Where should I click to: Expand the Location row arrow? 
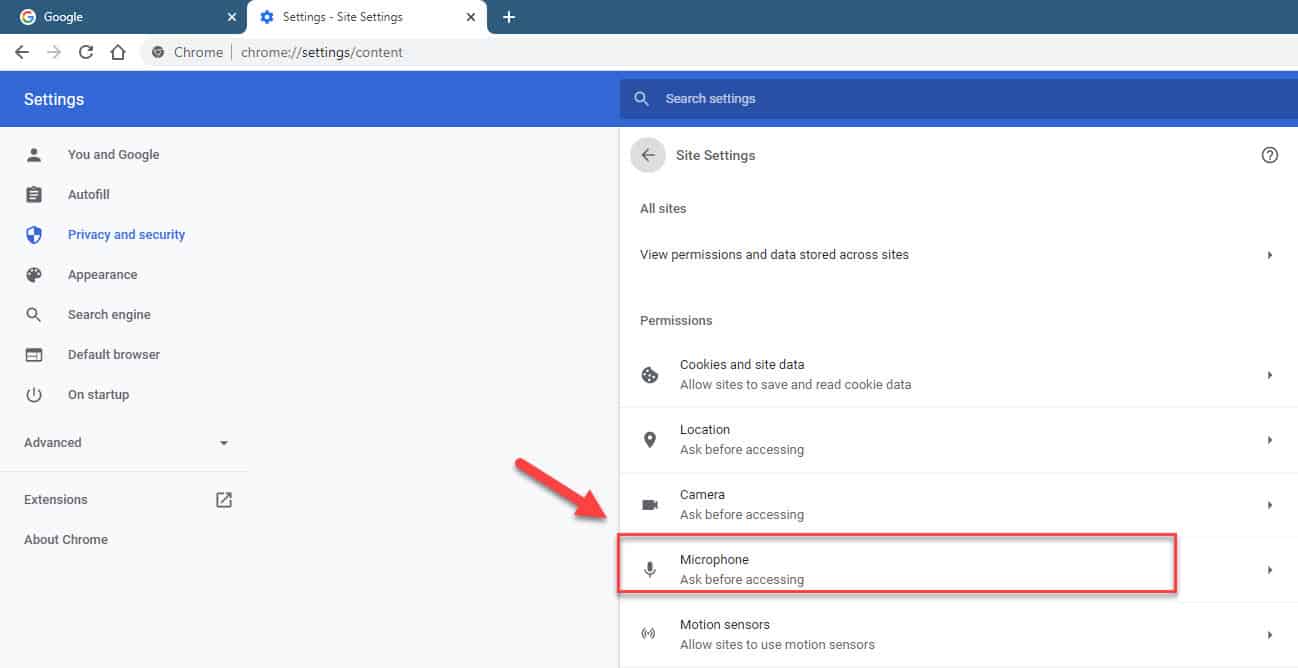[x=1270, y=440]
